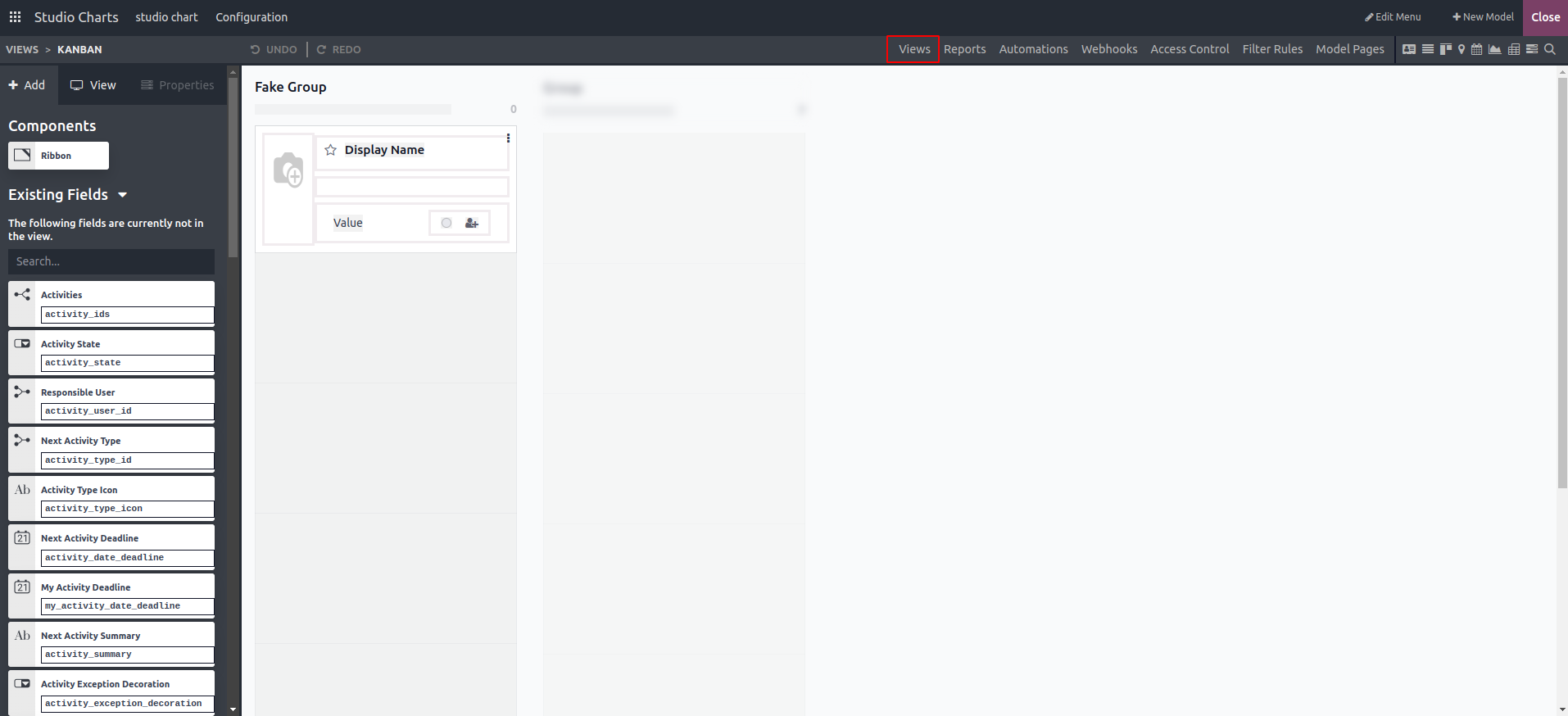Click the Fake Group progress bar
This screenshot has width=1568, height=716.
[x=353, y=109]
